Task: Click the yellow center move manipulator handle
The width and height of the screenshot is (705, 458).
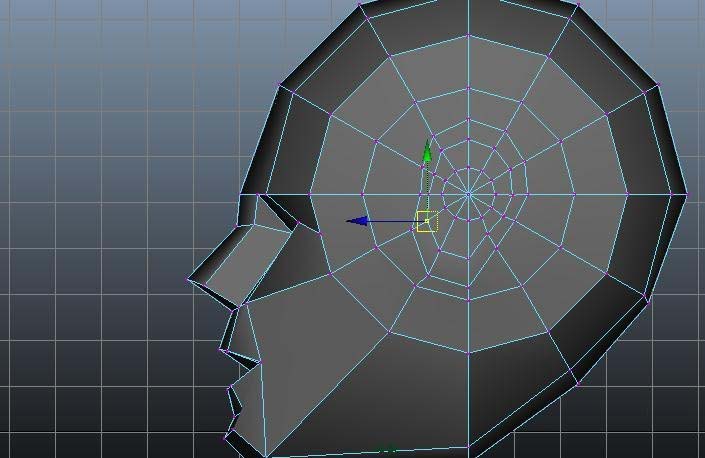Action: pos(427,222)
